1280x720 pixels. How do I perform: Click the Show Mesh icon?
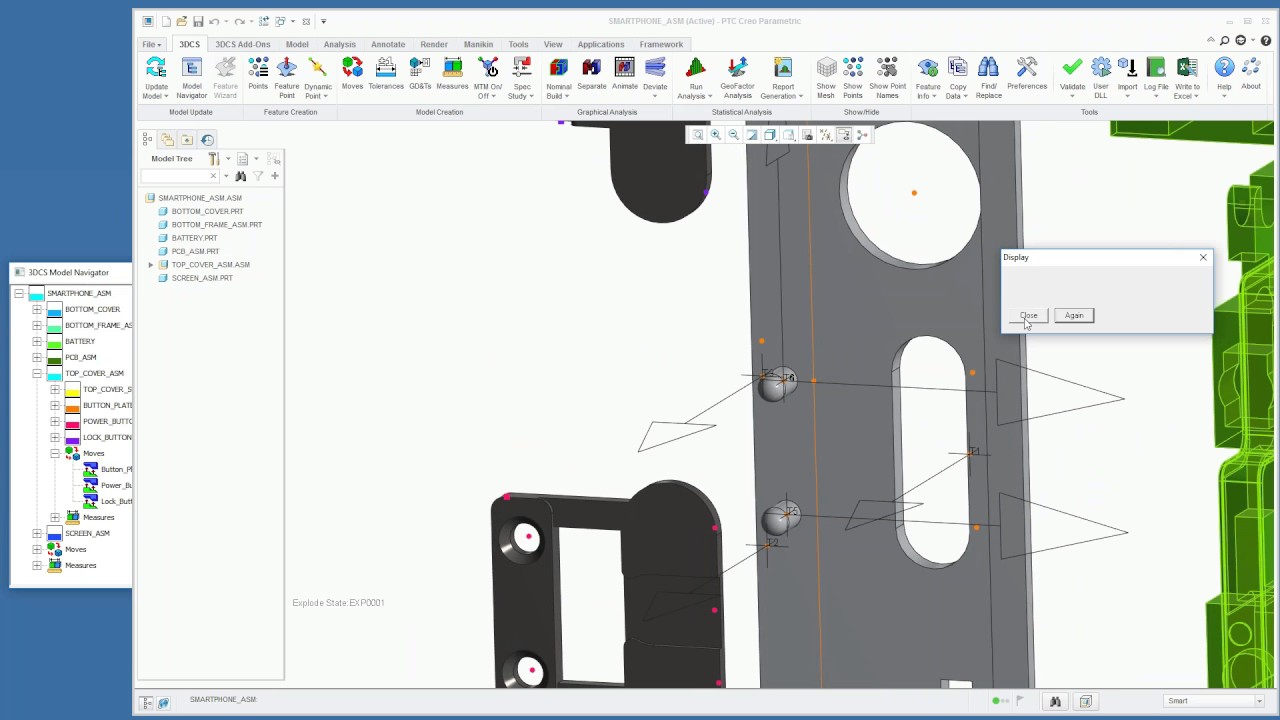coord(826,67)
